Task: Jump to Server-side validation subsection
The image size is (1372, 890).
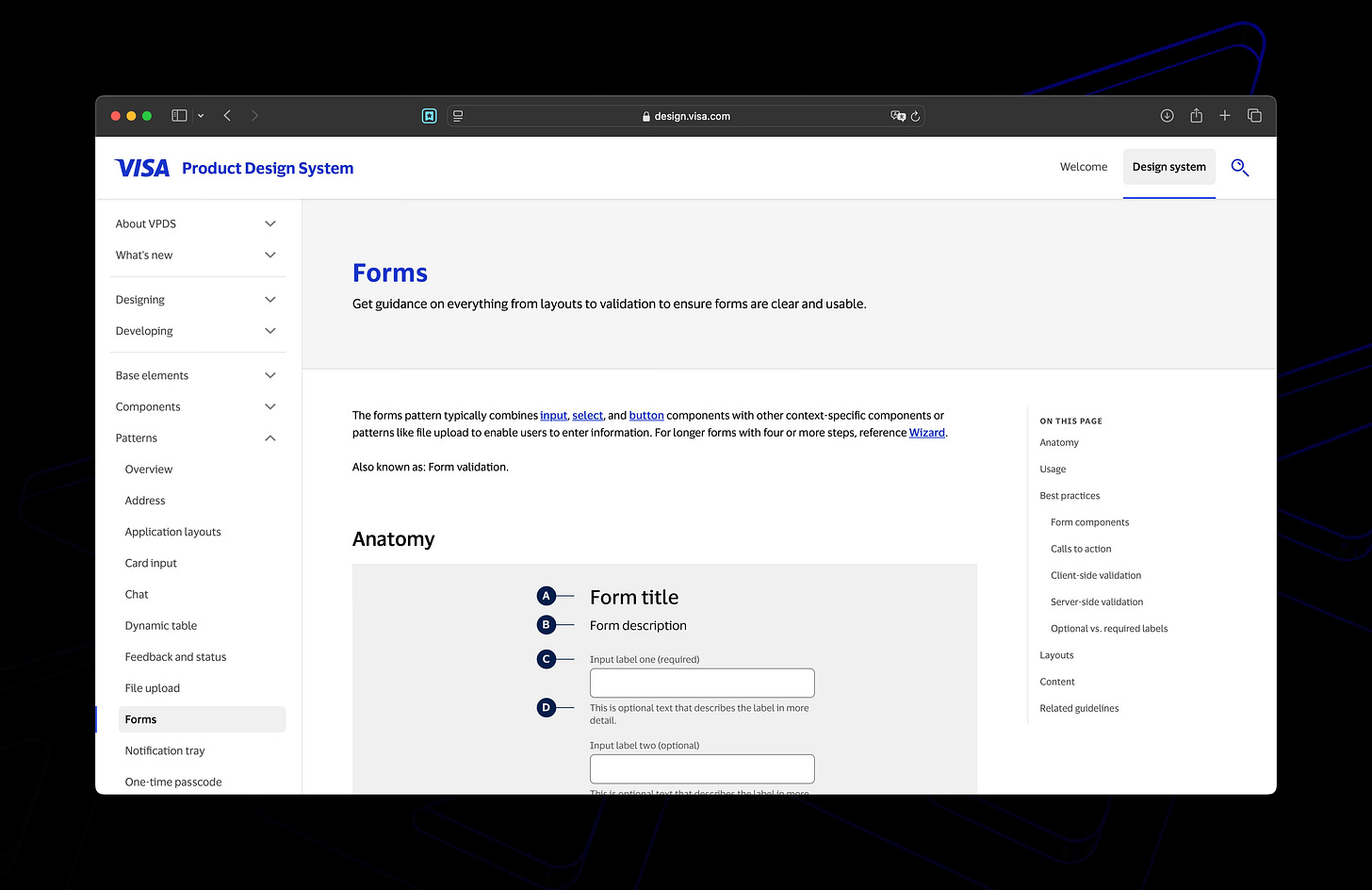Action: pos(1097,602)
